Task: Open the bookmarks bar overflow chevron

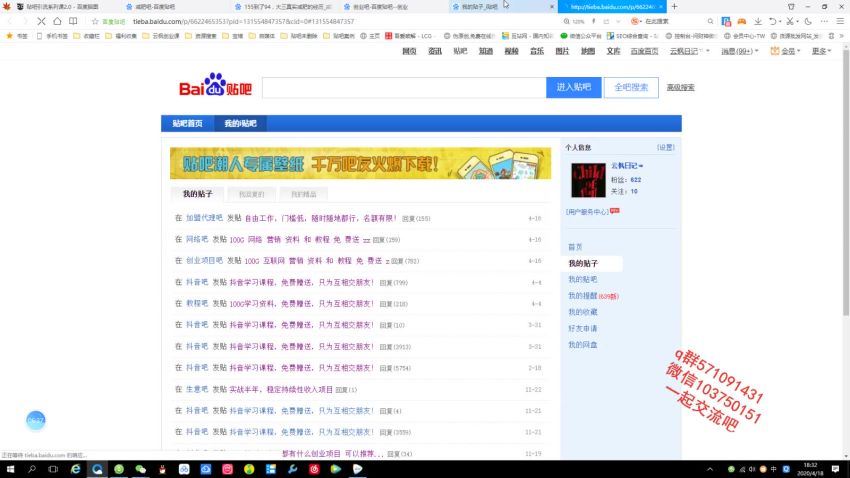Action: click(x=842, y=36)
